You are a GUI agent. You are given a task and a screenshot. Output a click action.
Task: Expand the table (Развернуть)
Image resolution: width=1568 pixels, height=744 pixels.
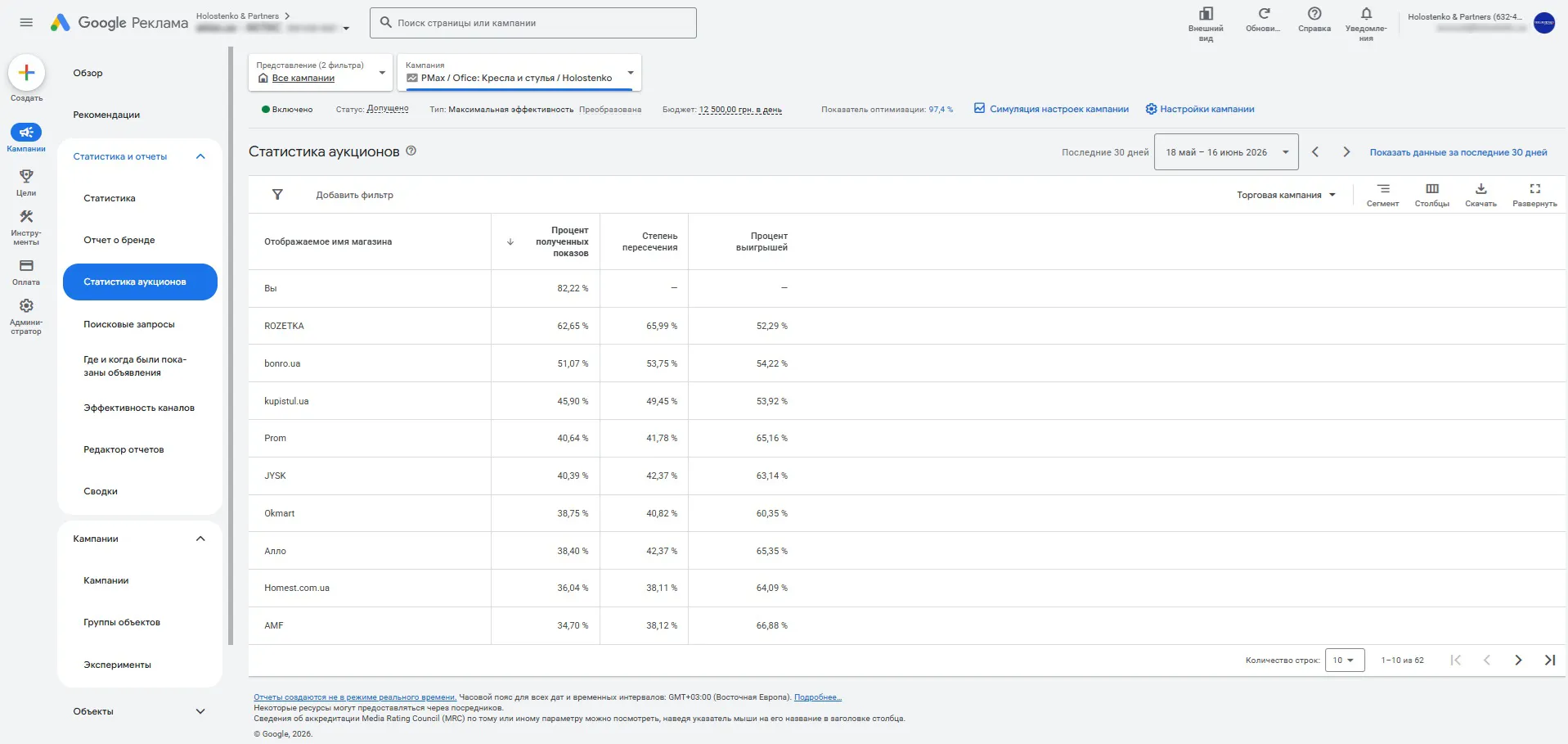[1534, 195]
